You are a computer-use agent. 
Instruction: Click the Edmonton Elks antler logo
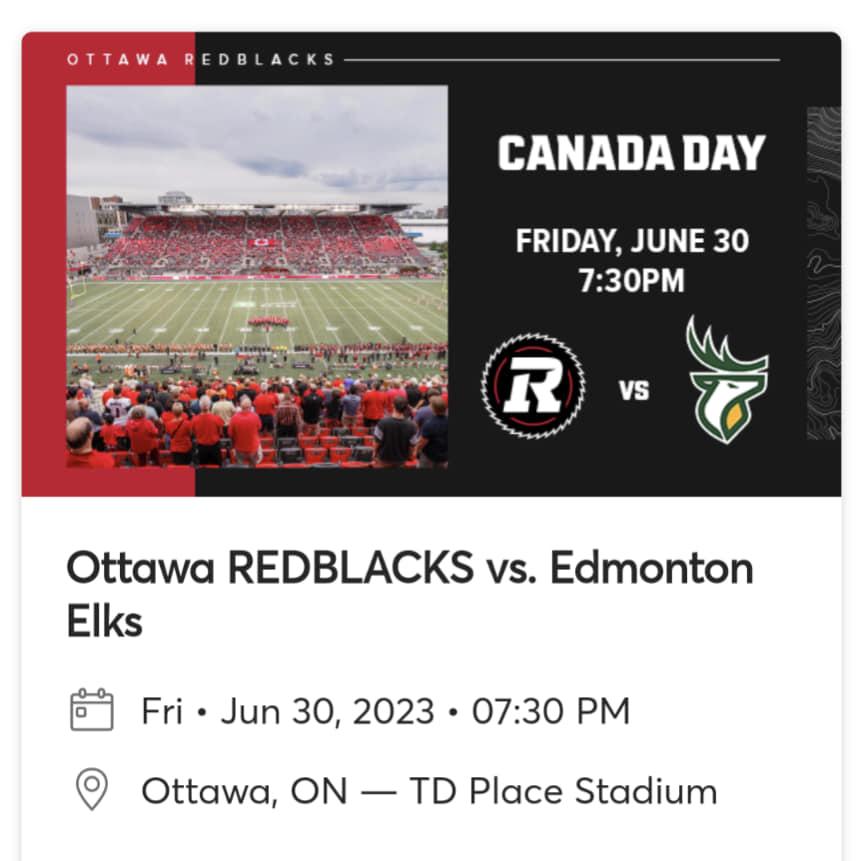click(727, 380)
